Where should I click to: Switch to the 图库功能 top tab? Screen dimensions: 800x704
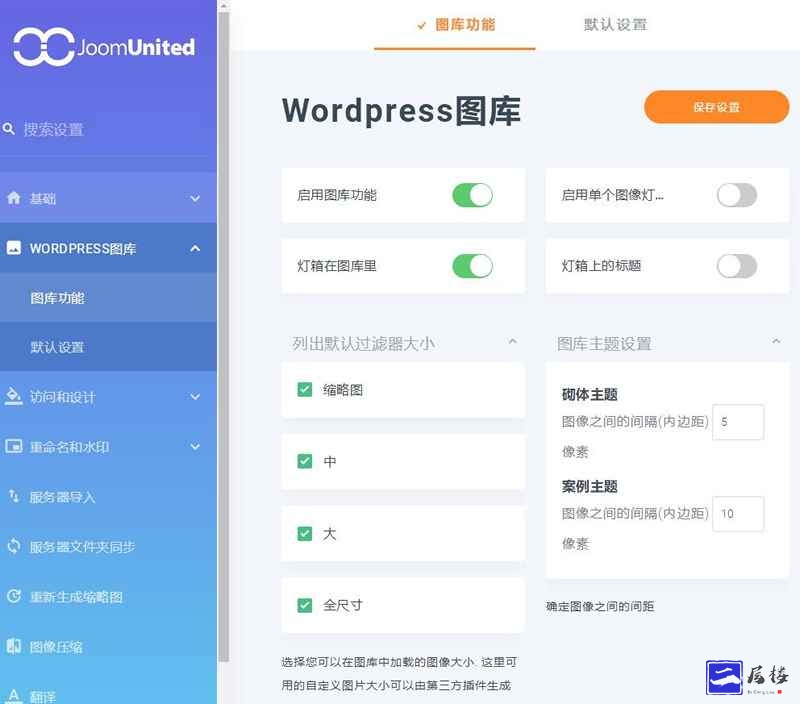[455, 25]
